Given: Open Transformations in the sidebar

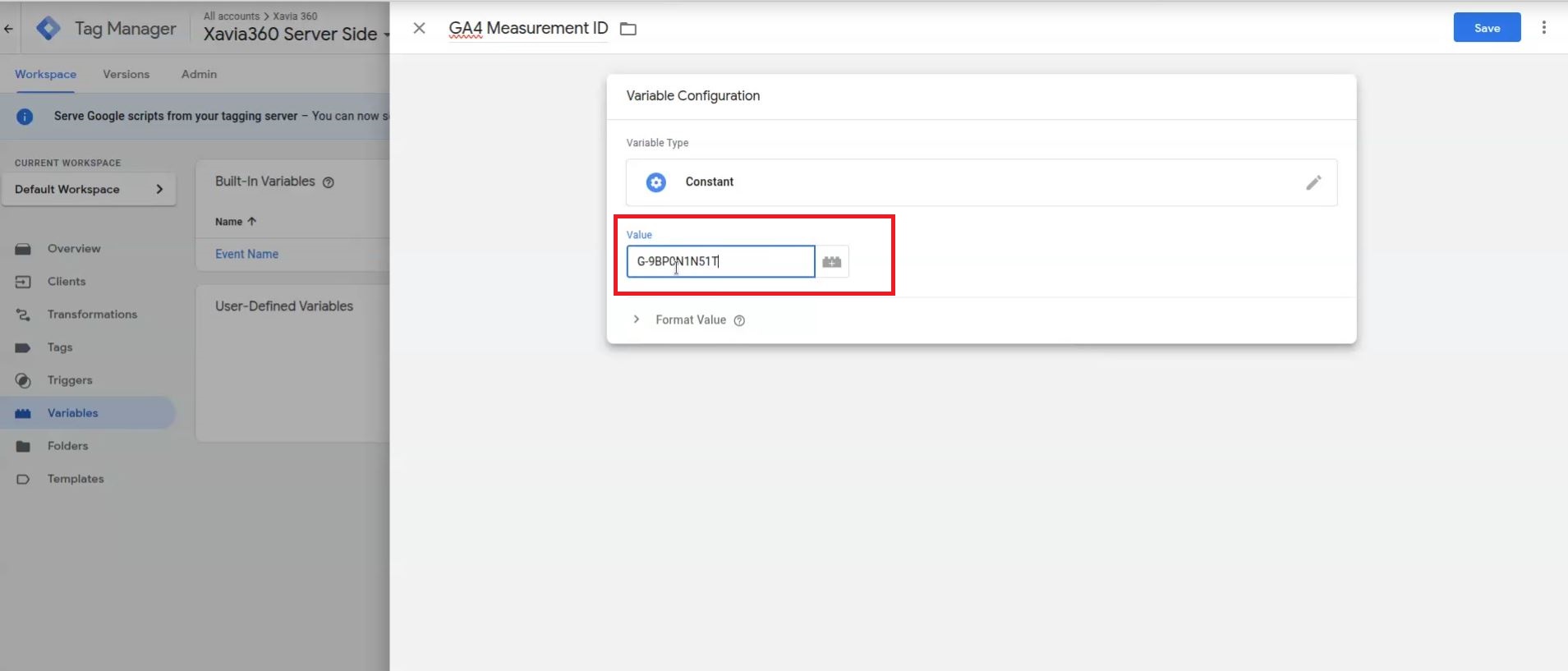Looking at the screenshot, I should coord(92,315).
